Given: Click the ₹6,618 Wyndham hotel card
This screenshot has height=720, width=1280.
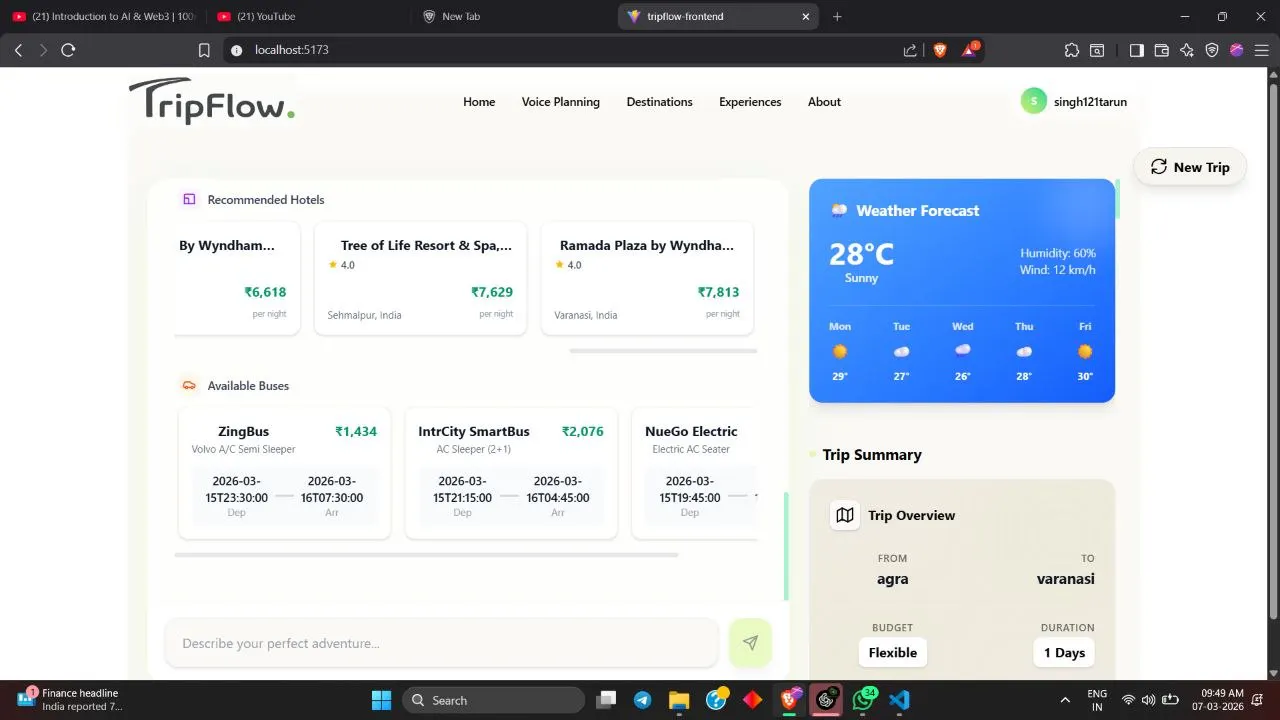Looking at the screenshot, I should coord(236,278).
